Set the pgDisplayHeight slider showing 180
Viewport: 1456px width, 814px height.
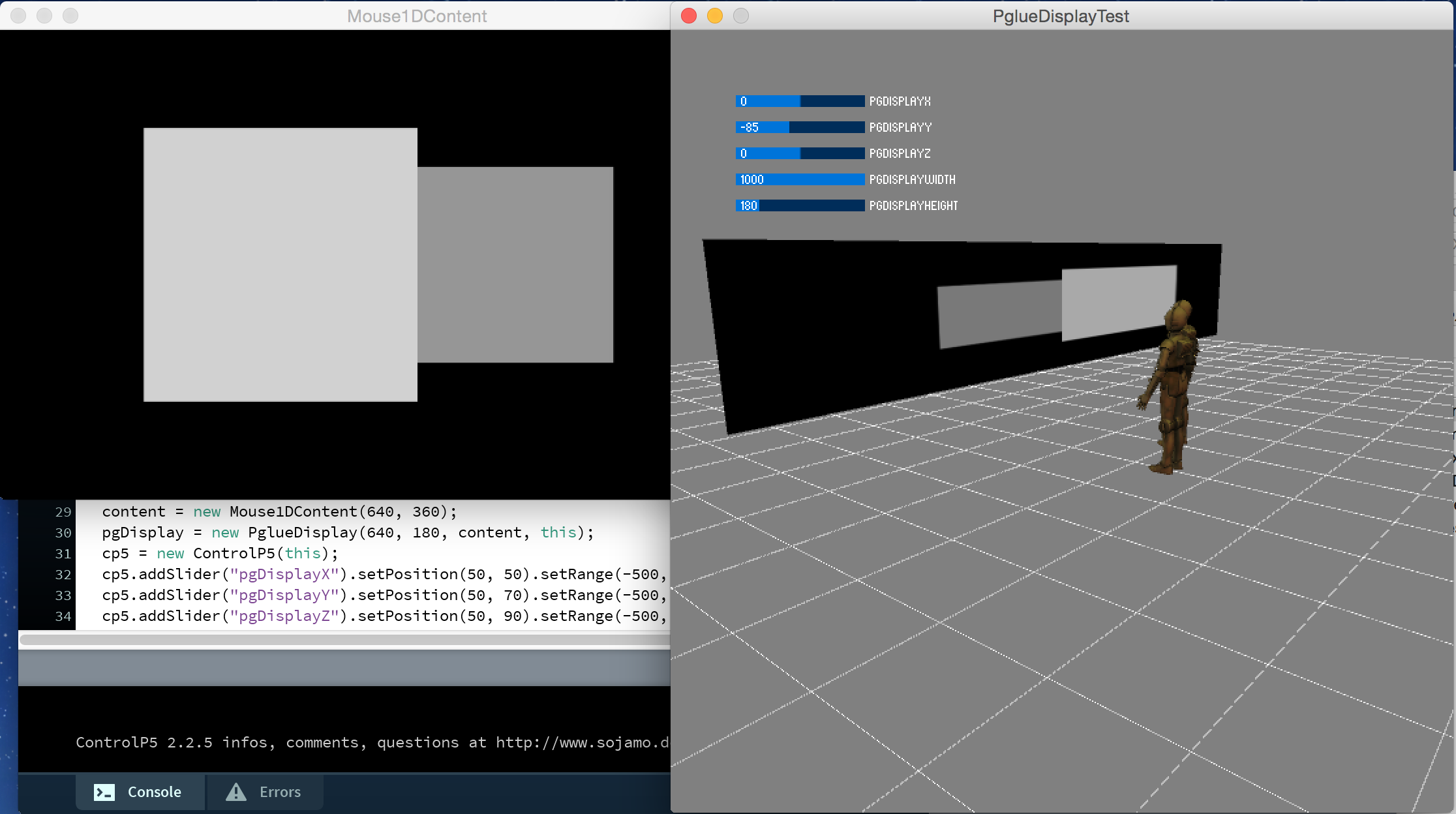coord(800,205)
